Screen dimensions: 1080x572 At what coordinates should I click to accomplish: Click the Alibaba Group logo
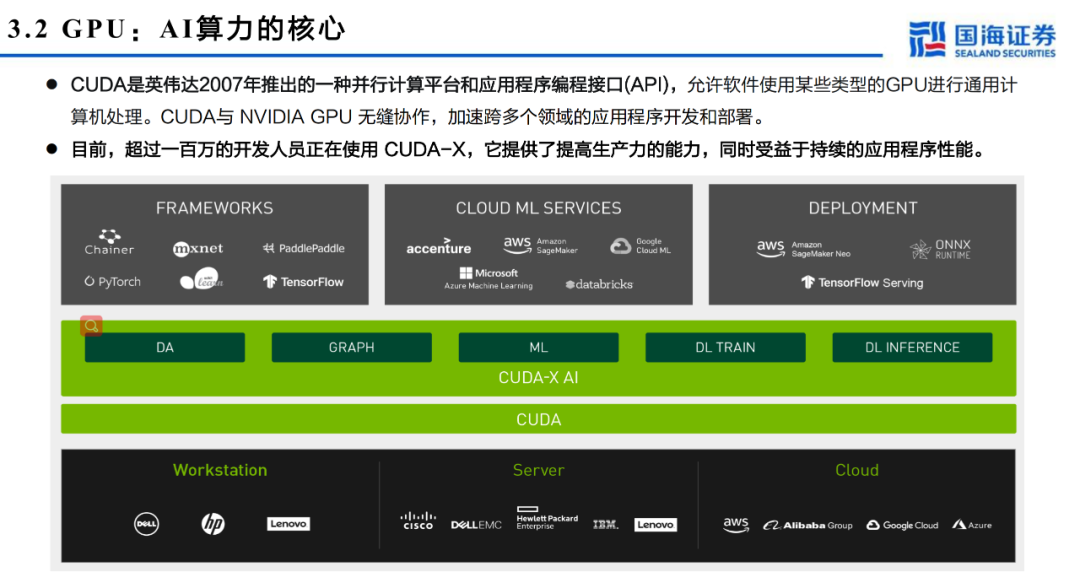coord(808,525)
